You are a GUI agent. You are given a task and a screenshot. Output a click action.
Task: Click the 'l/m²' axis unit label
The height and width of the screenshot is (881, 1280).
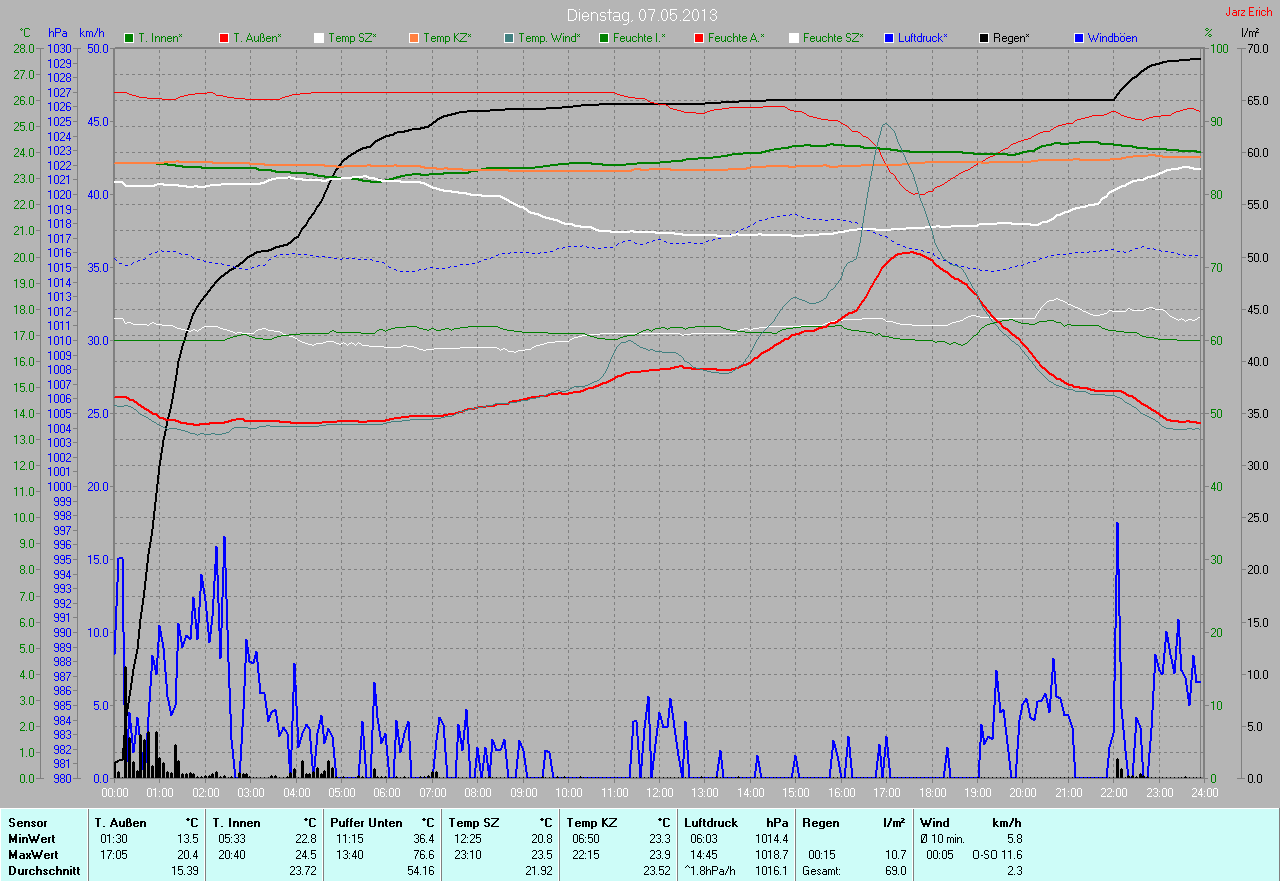tap(1250, 33)
